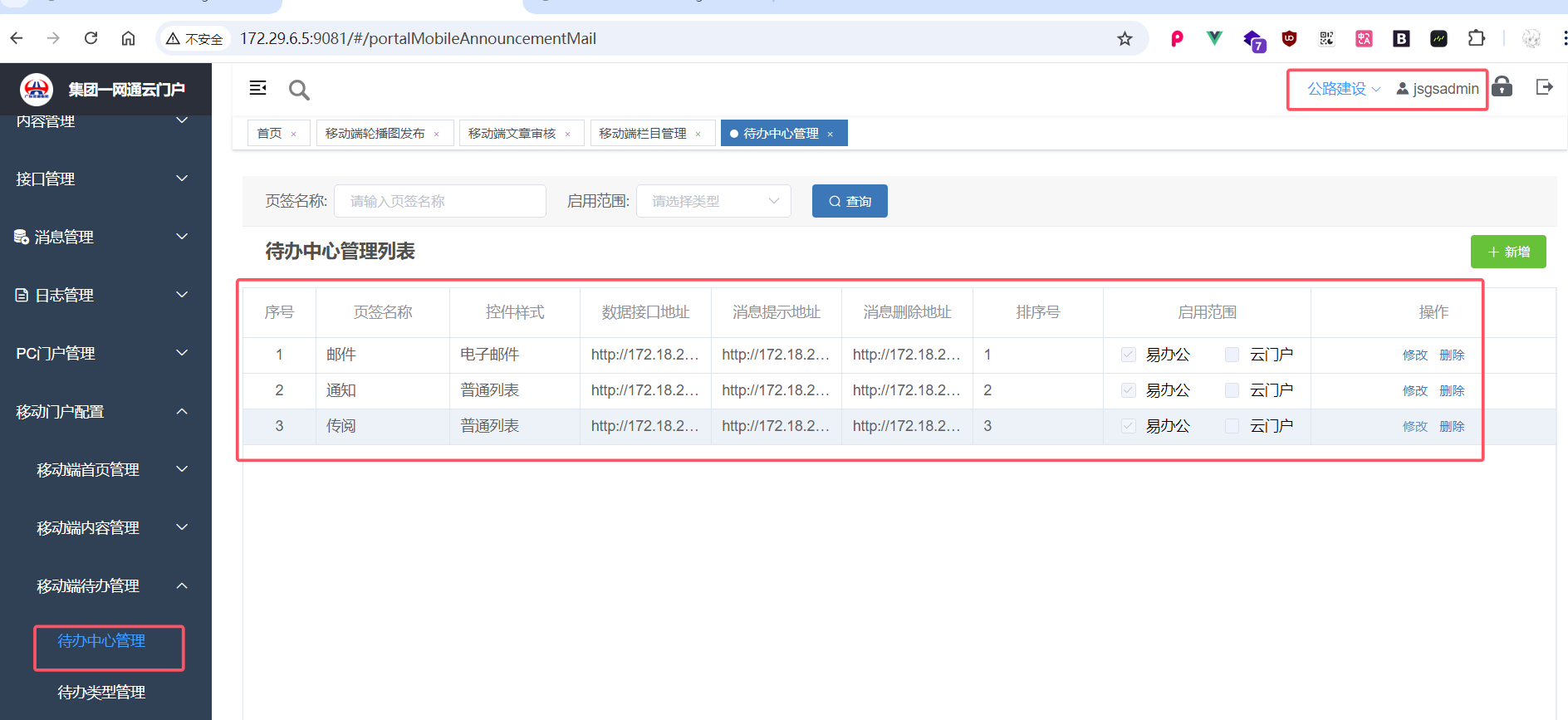The height and width of the screenshot is (720, 1568).
Task: Open the browser profile avatar
Action: (x=1531, y=38)
